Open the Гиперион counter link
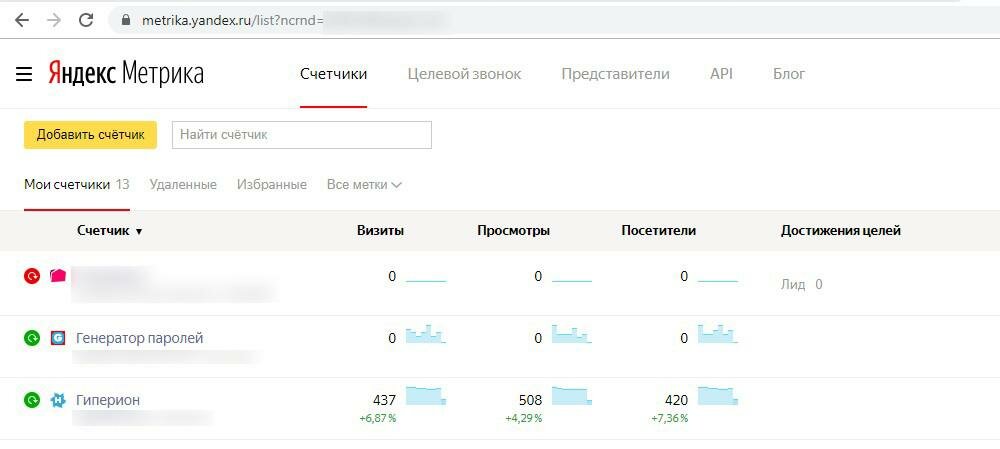This screenshot has width=1000, height=449. pyautogui.click(x=108, y=400)
